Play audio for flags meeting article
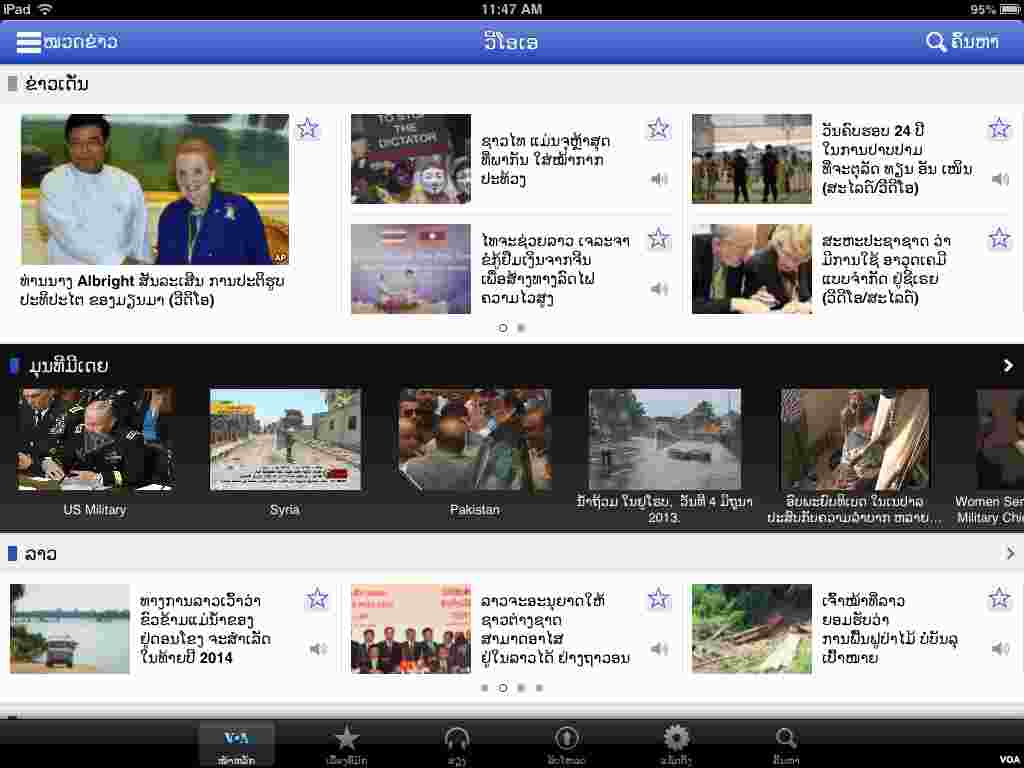This screenshot has height=768, width=1024. (660, 289)
